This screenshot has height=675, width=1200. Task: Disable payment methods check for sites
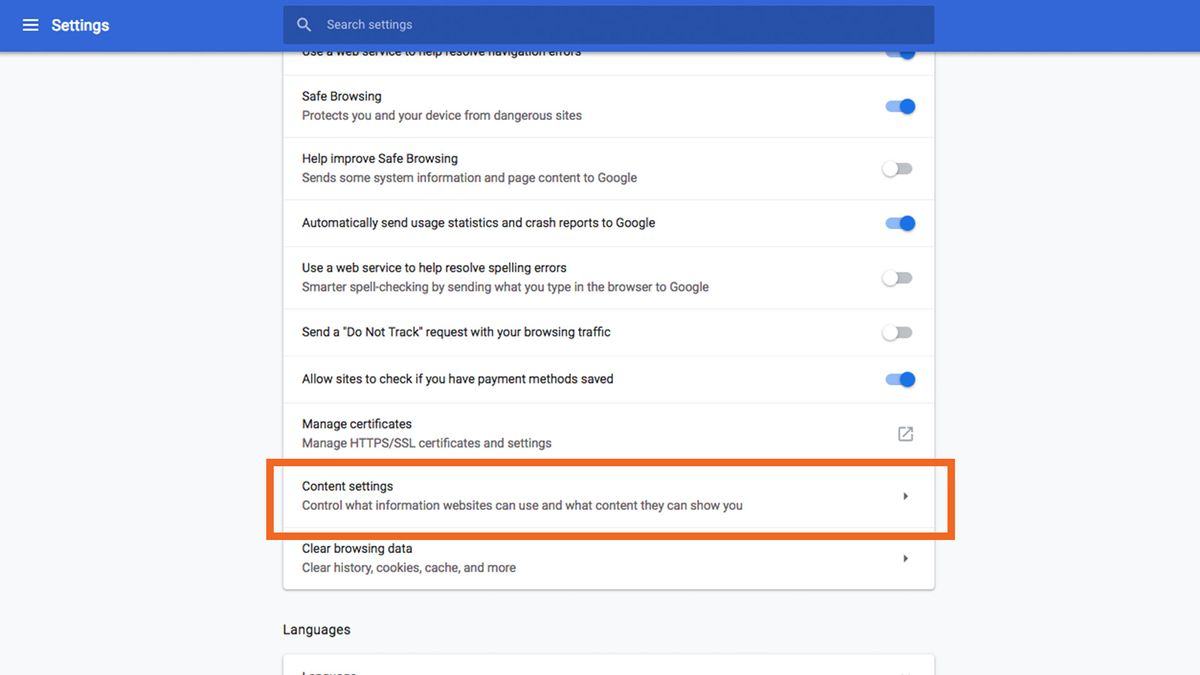899,379
